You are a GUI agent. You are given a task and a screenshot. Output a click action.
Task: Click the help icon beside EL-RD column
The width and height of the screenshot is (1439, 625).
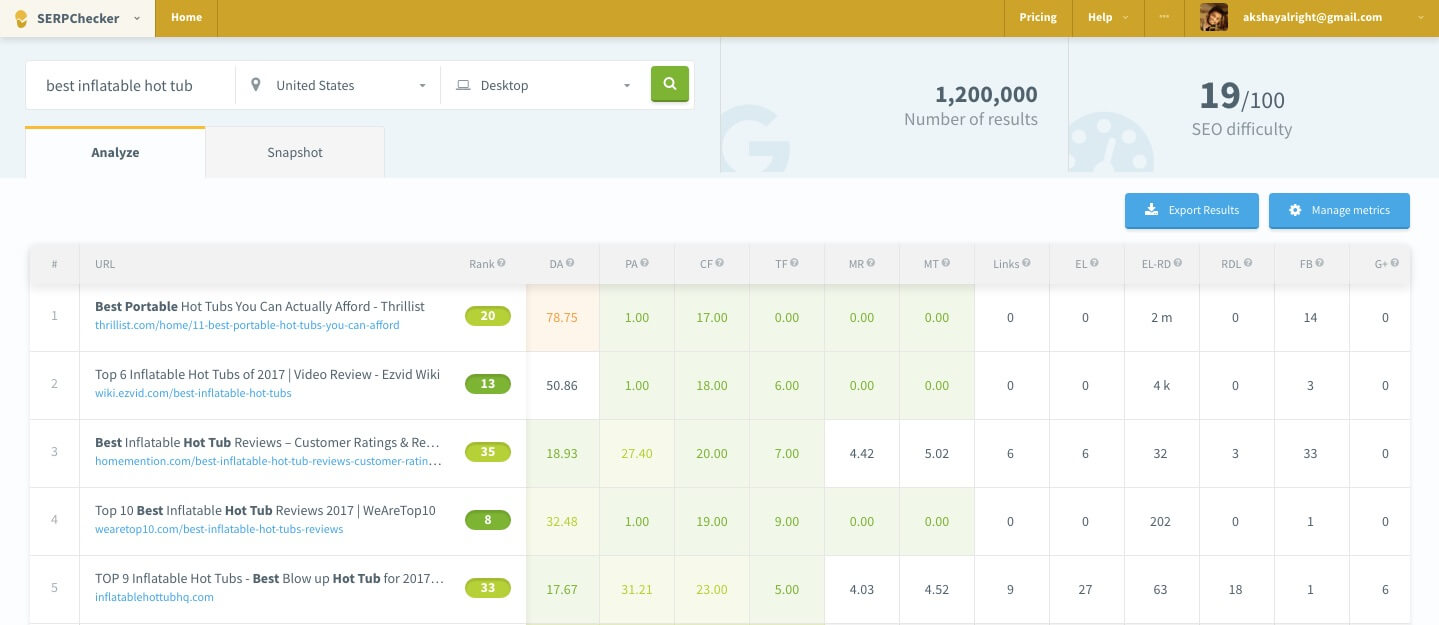1178,263
